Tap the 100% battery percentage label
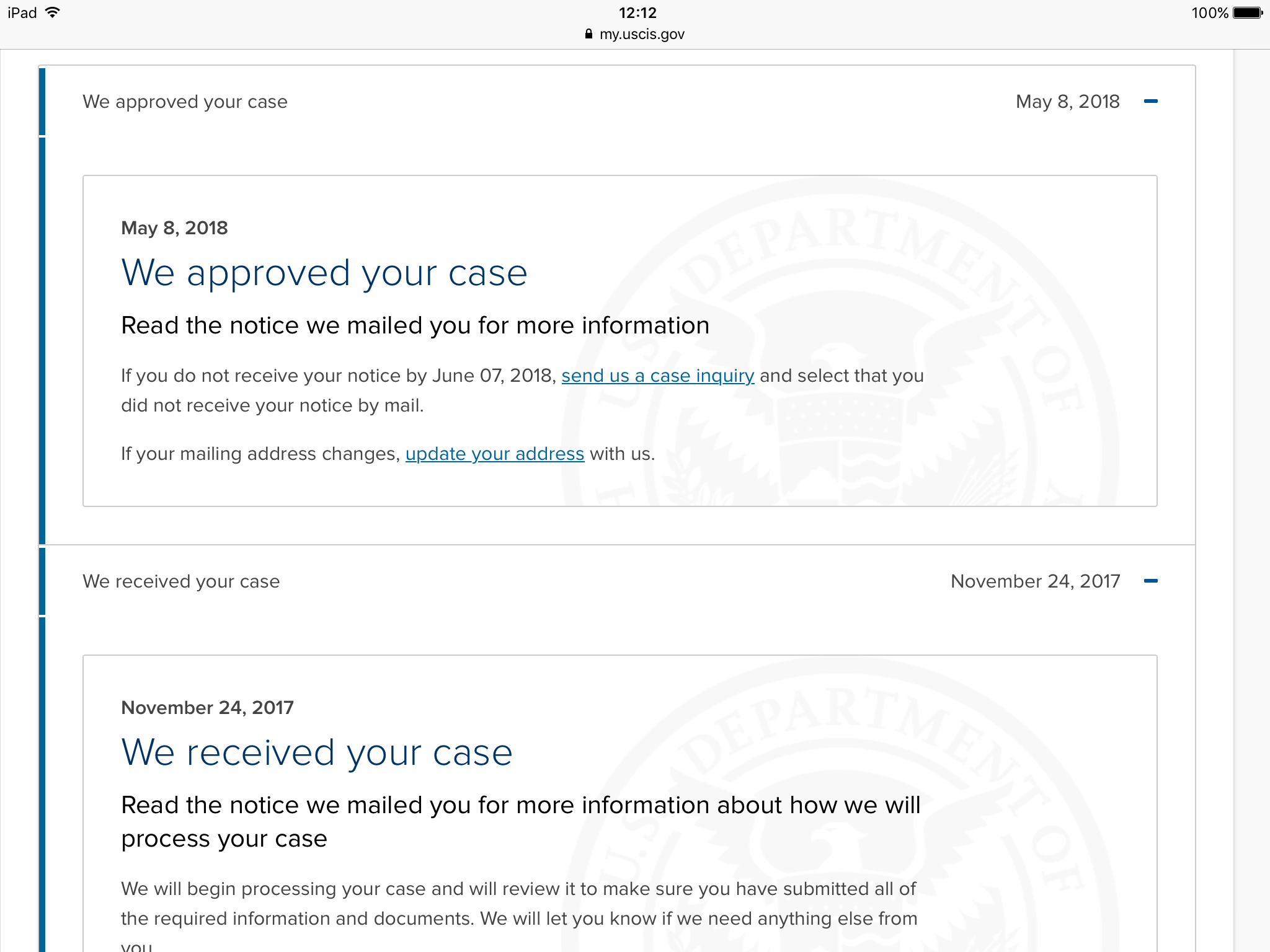Image resolution: width=1270 pixels, height=952 pixels. click(1209, 12)
